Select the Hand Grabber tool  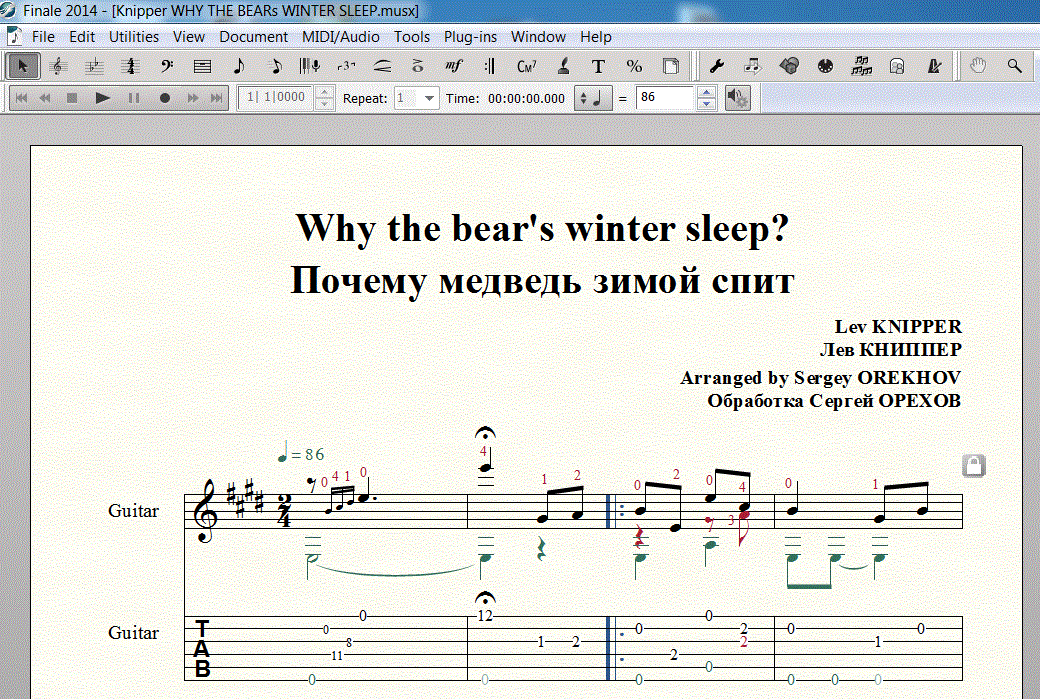pos(978,66)
